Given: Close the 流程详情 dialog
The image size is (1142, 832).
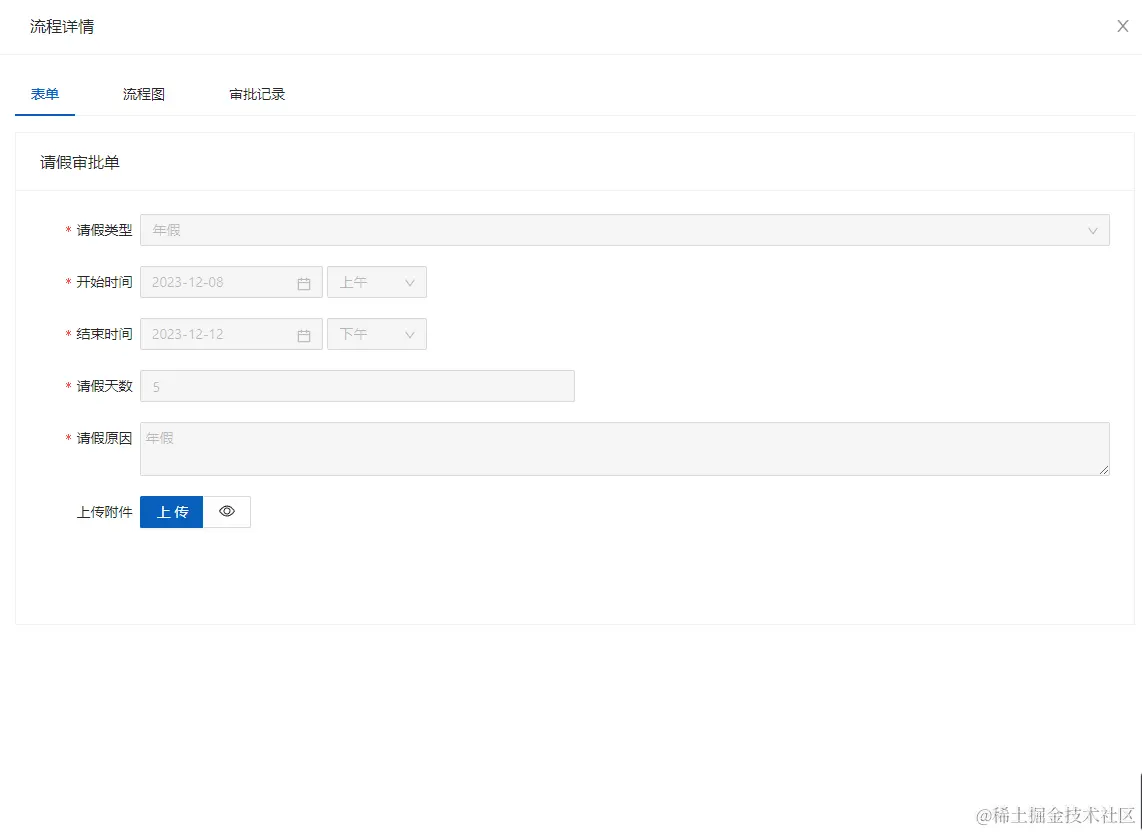Looking at the screenshot, I should (1122, 26).
